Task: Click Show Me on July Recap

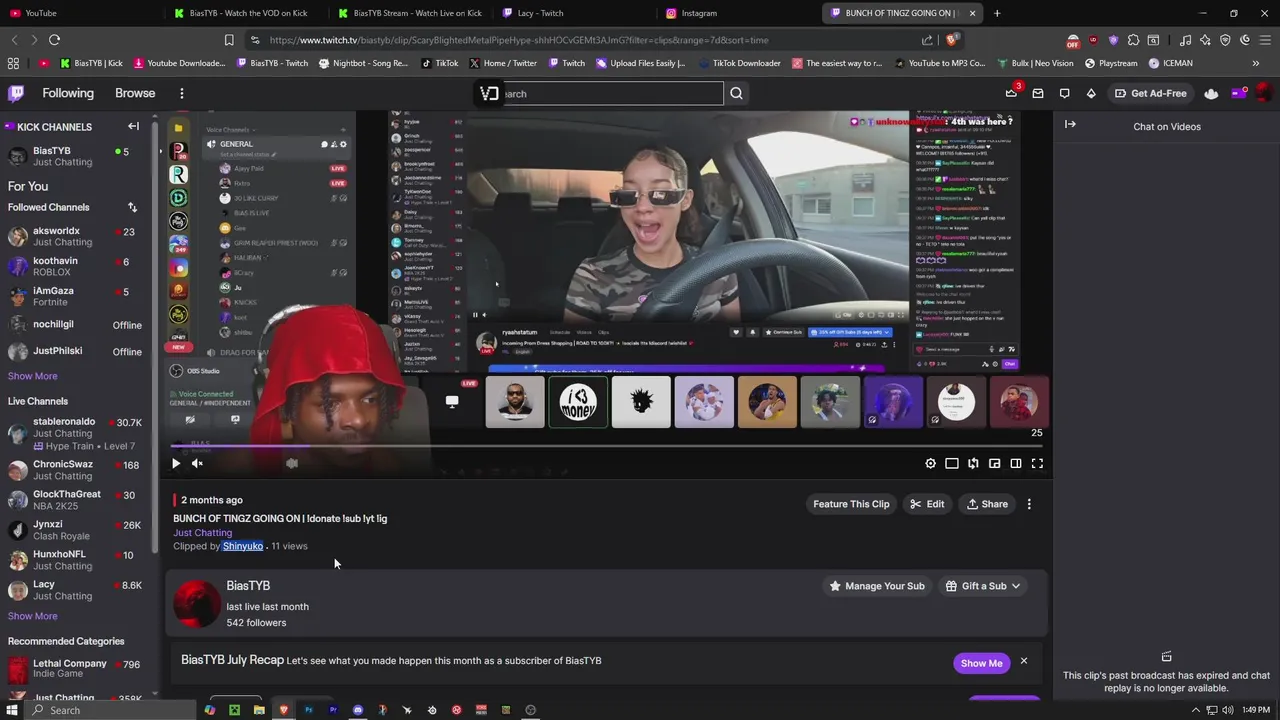Action: 981,663
